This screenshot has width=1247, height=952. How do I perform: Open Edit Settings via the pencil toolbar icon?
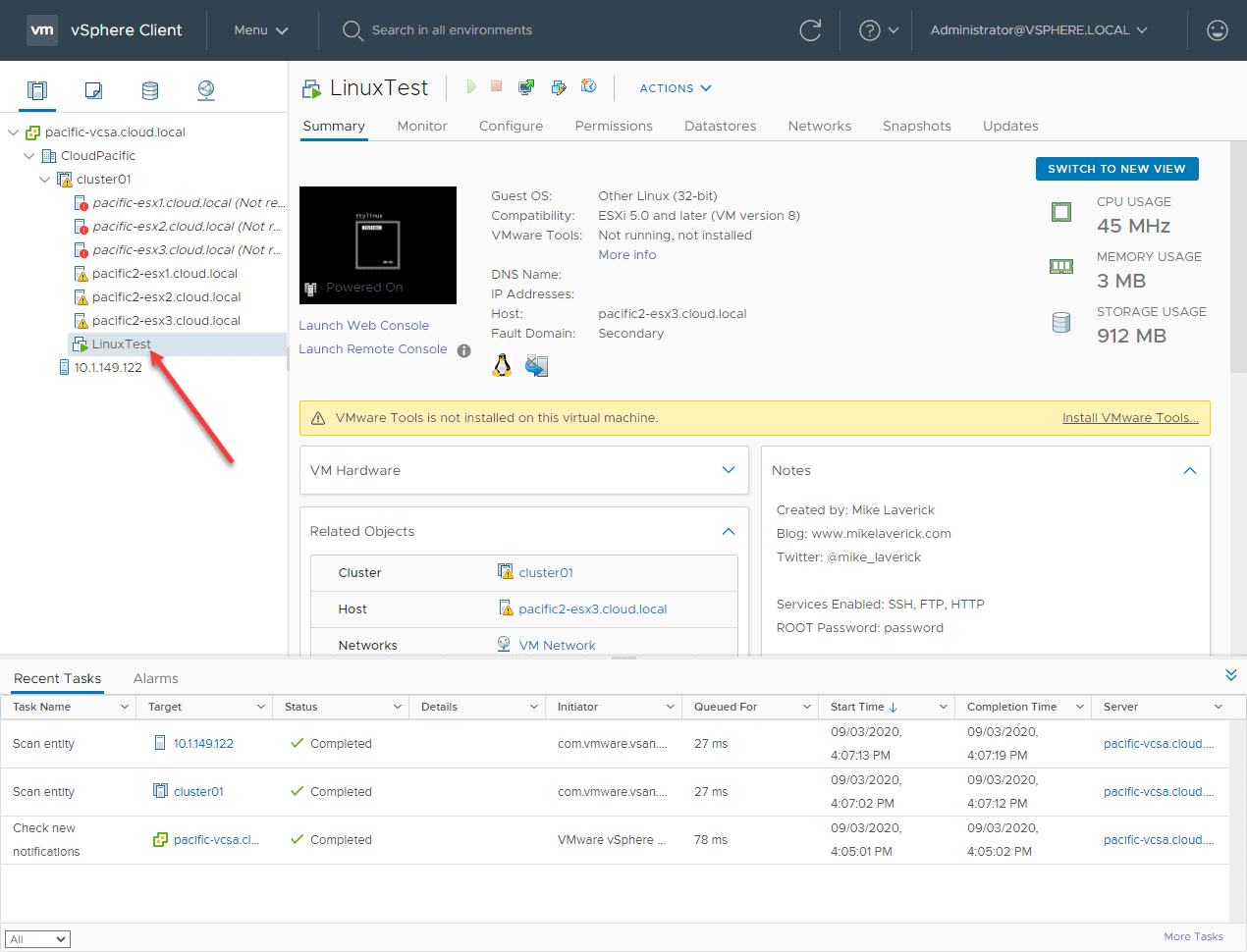[559, 87]
